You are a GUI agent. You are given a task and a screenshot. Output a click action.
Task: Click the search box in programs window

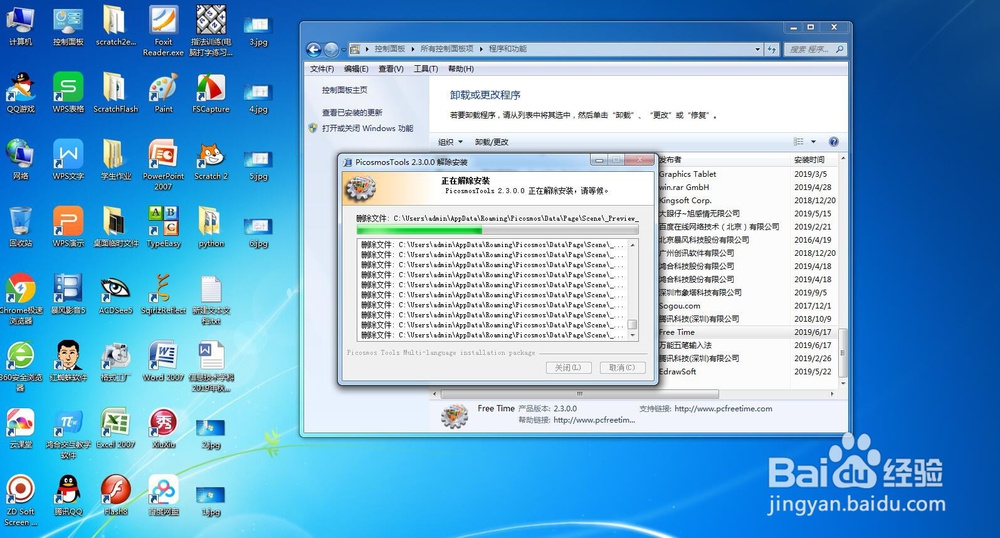click(815, 49)
